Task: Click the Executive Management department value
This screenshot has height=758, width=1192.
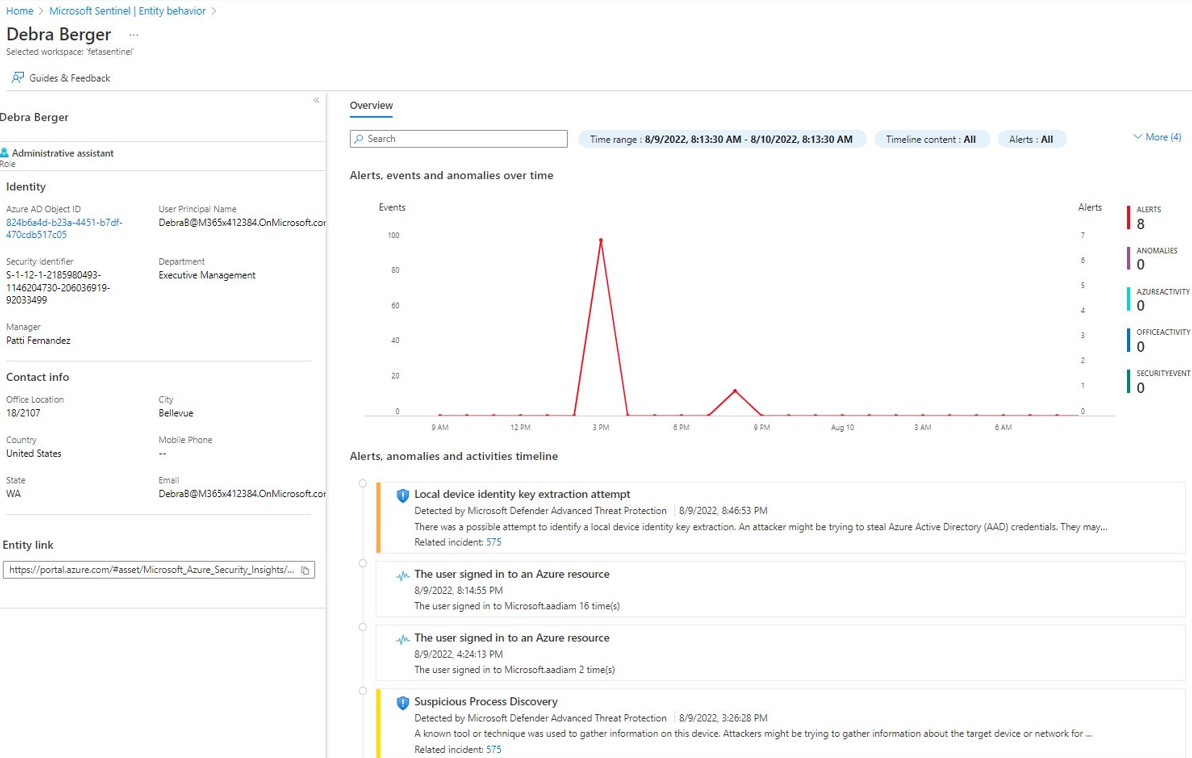Action: 207,275
